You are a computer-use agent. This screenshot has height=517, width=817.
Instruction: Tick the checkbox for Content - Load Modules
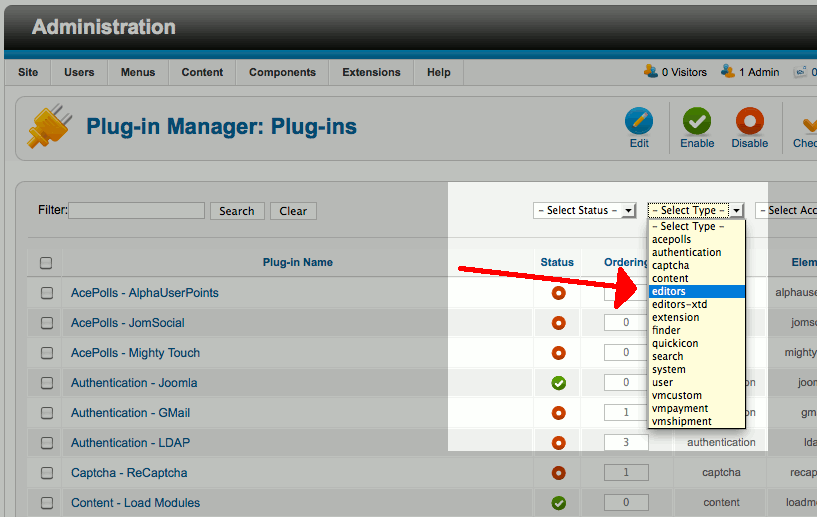point(47,503)
